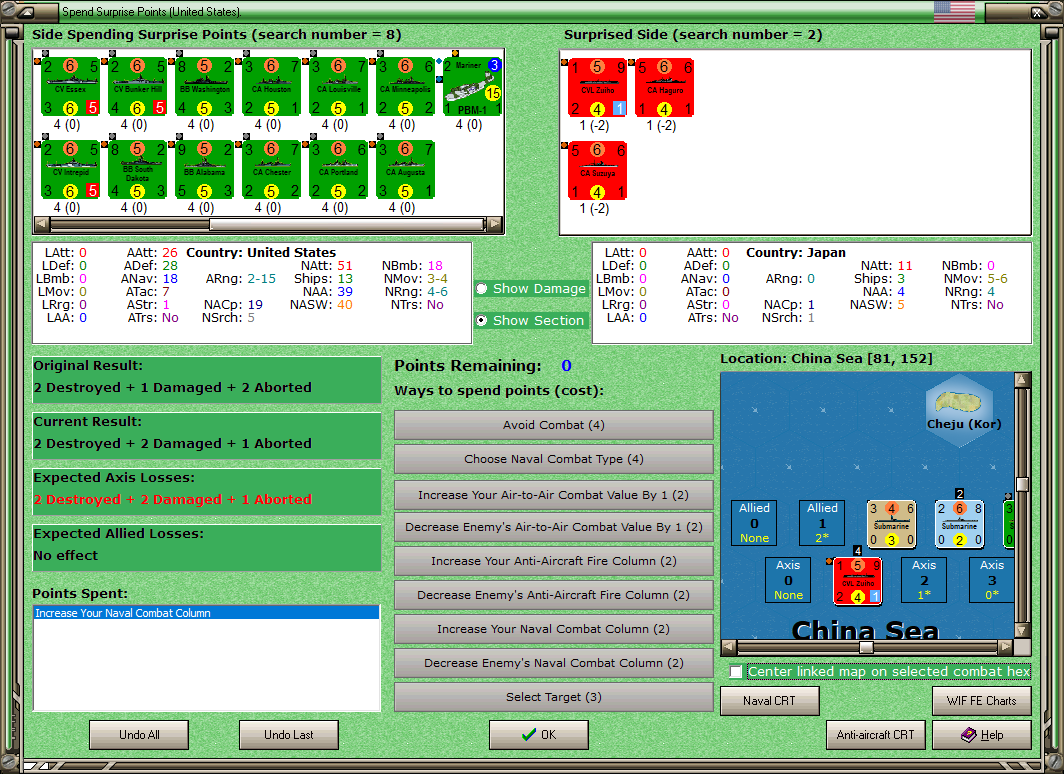Select the Show Section radio option

pos(531,320)
